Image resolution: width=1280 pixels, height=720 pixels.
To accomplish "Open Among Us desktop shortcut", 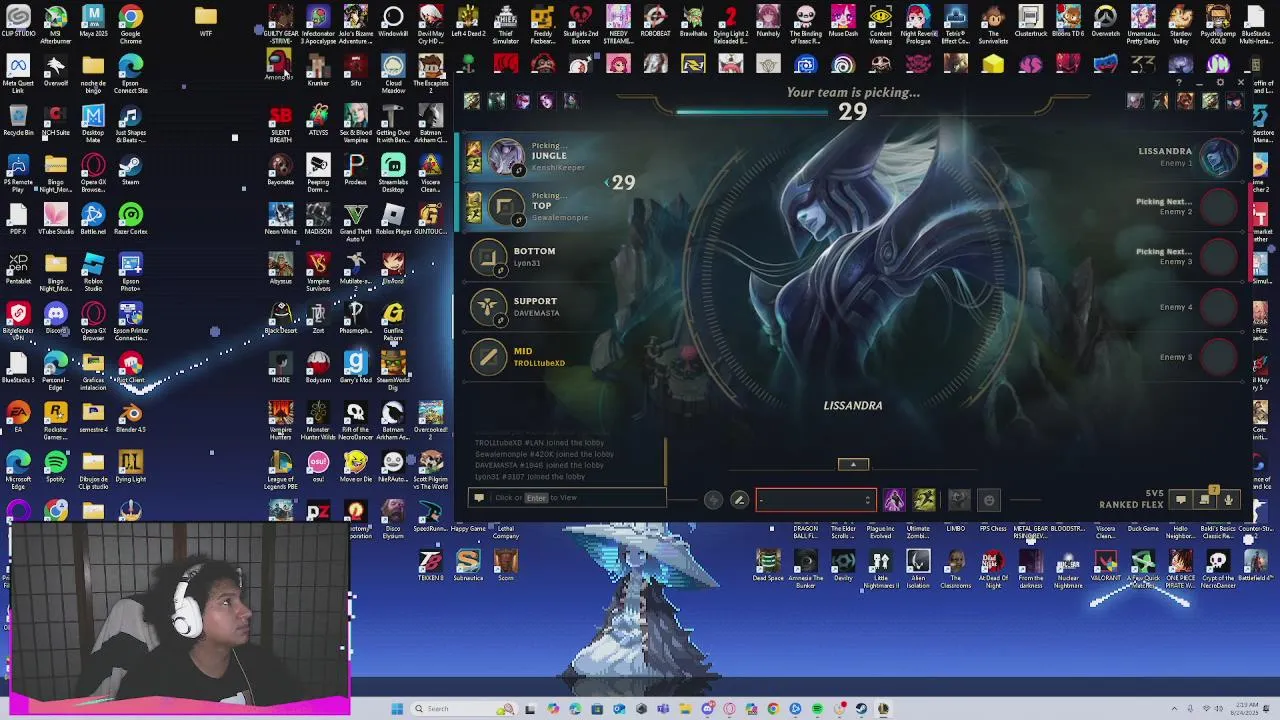I will point(280,67).
